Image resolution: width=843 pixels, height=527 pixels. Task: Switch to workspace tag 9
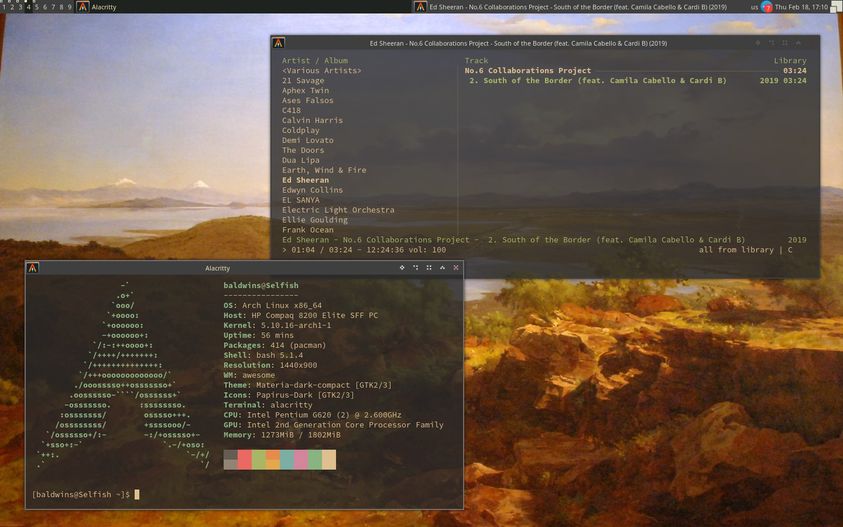69,6
